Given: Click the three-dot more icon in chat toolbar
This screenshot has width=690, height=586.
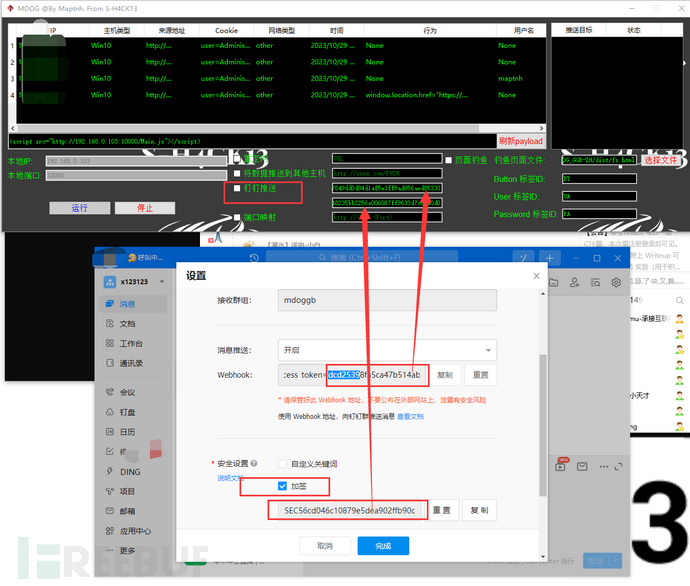Looking at the screenshot, I should 604,466.
